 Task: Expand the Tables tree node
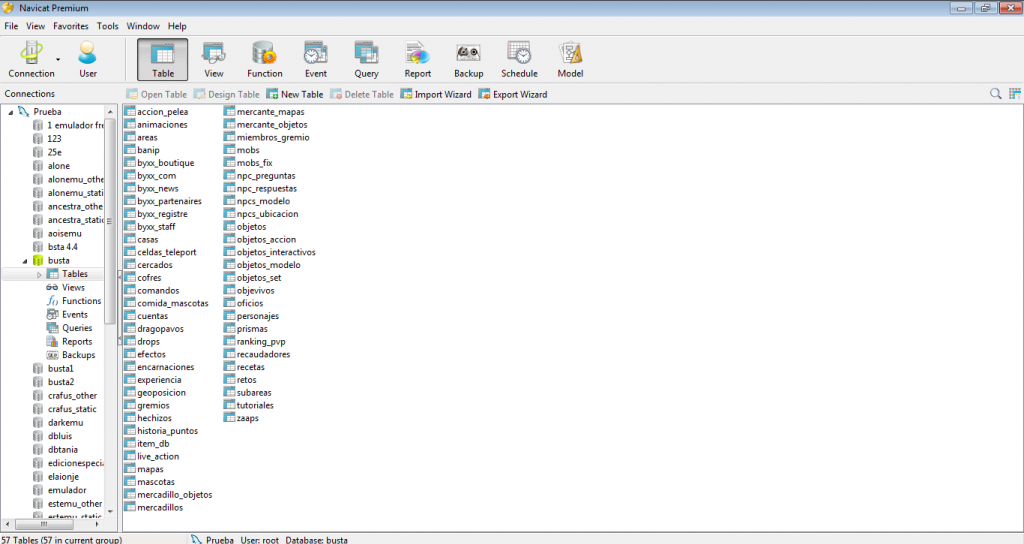tap(39, 274)
